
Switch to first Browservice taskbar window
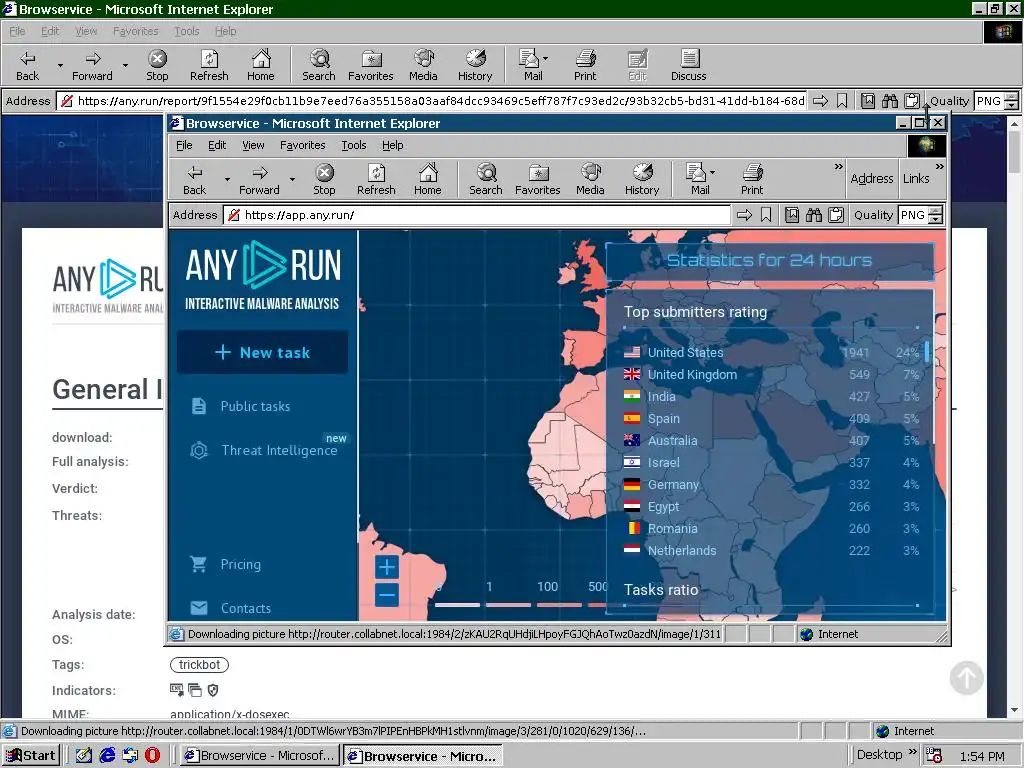point(259,756)
